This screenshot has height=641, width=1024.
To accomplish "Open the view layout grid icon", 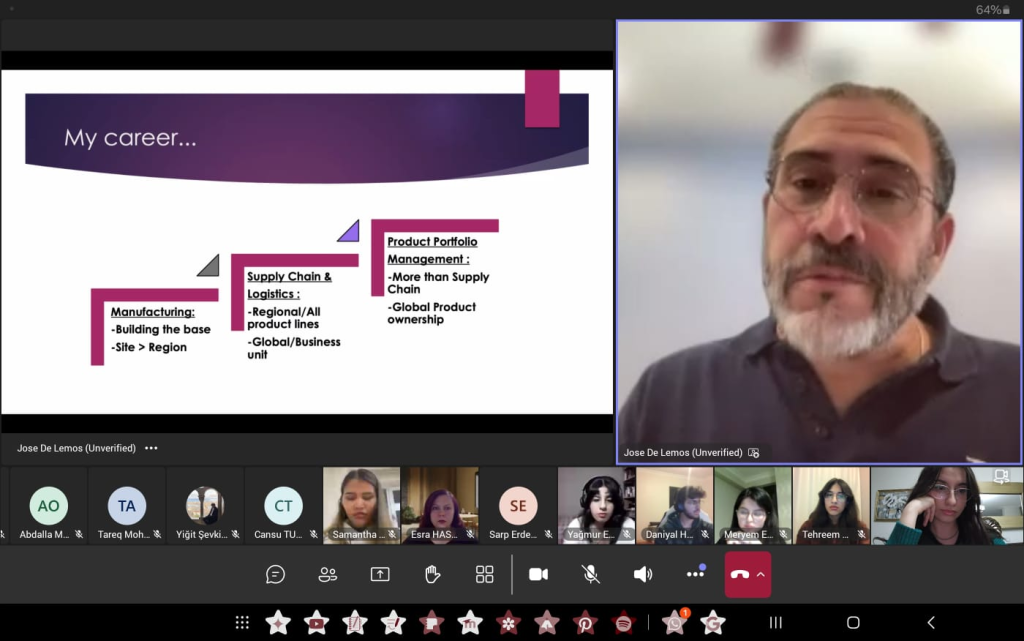I will (484, 574).
